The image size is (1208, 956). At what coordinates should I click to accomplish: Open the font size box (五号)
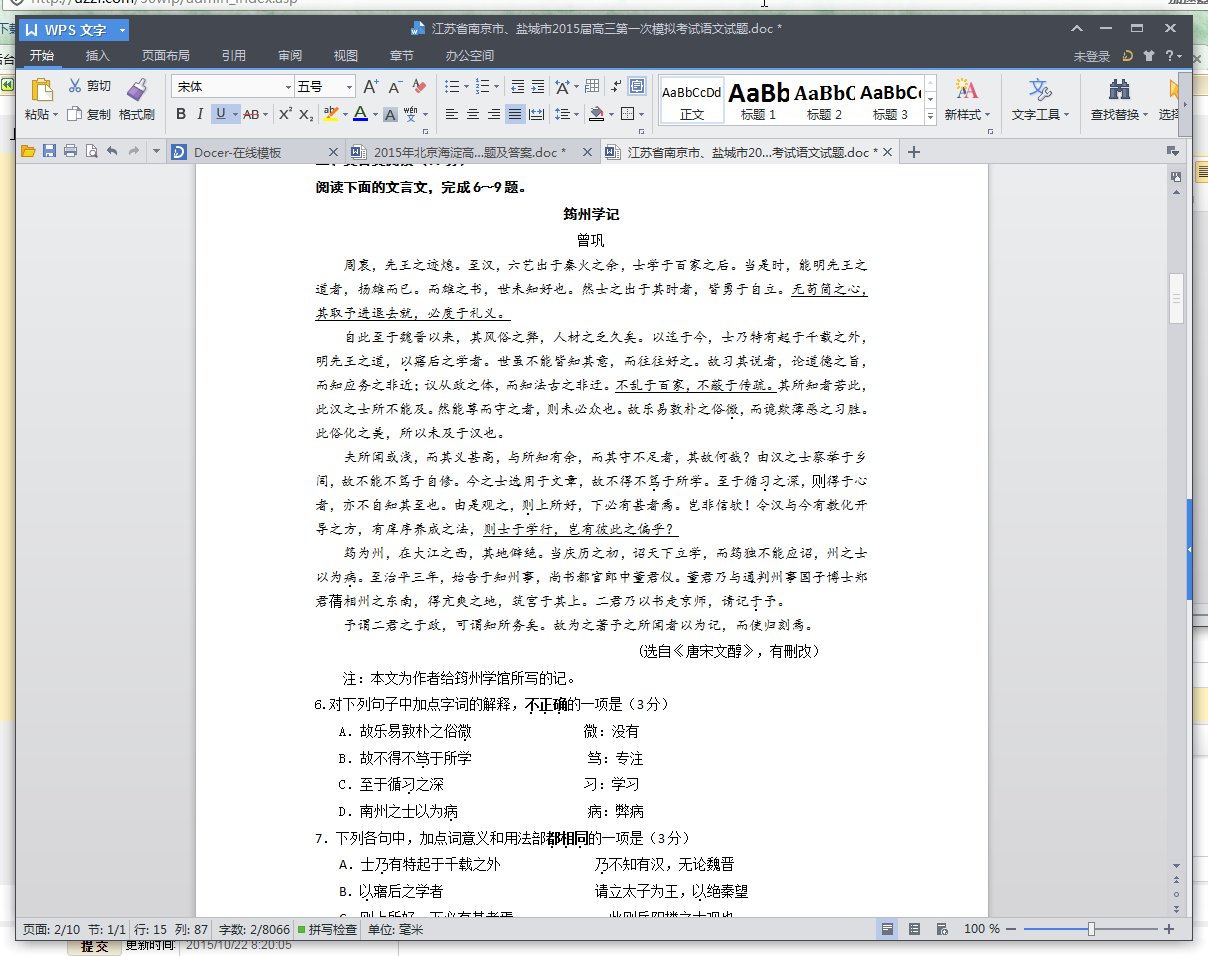(x=324, y=87)
